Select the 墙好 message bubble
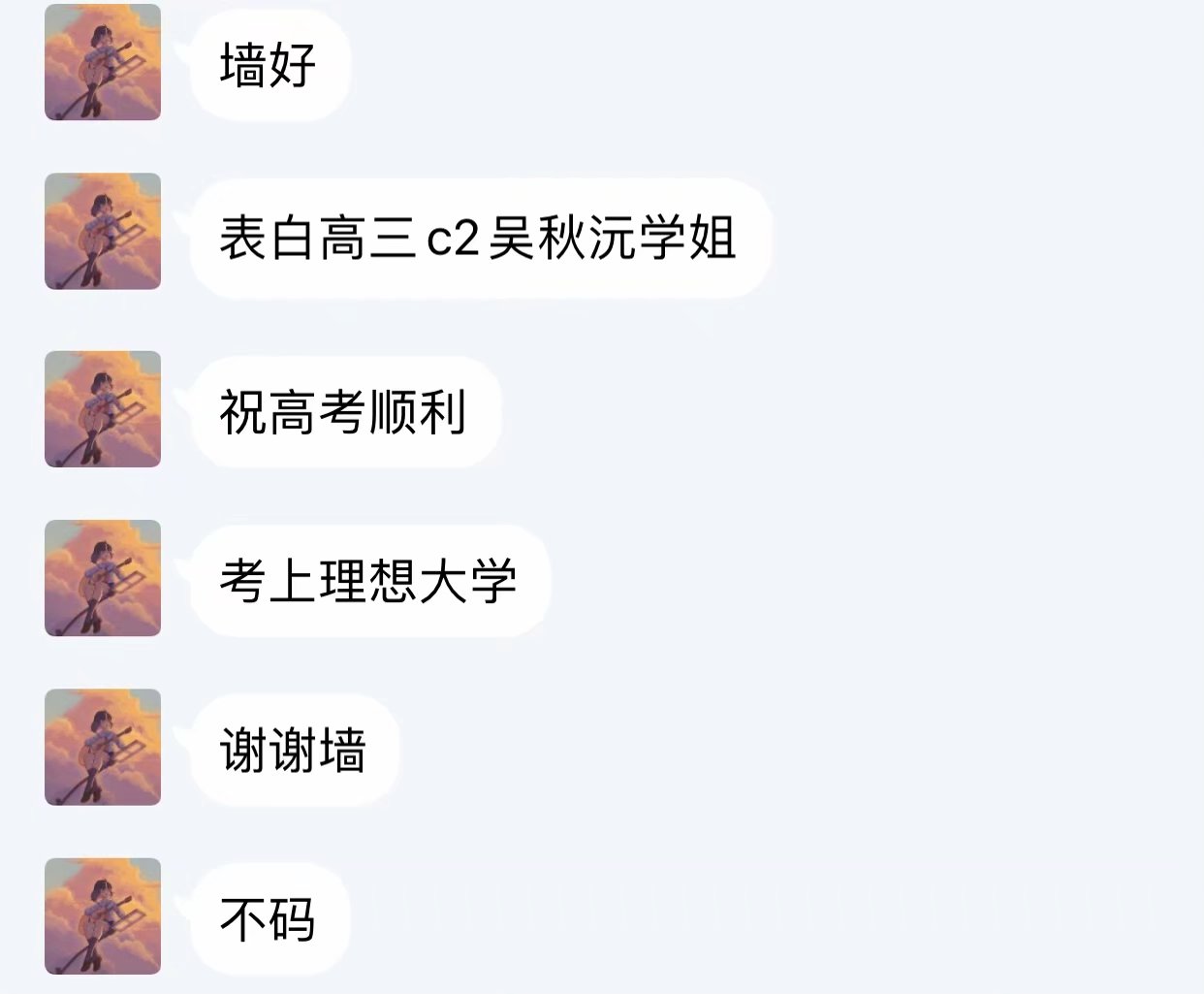The width and height of the screenshot is (1204, 994). coord(269,65)
